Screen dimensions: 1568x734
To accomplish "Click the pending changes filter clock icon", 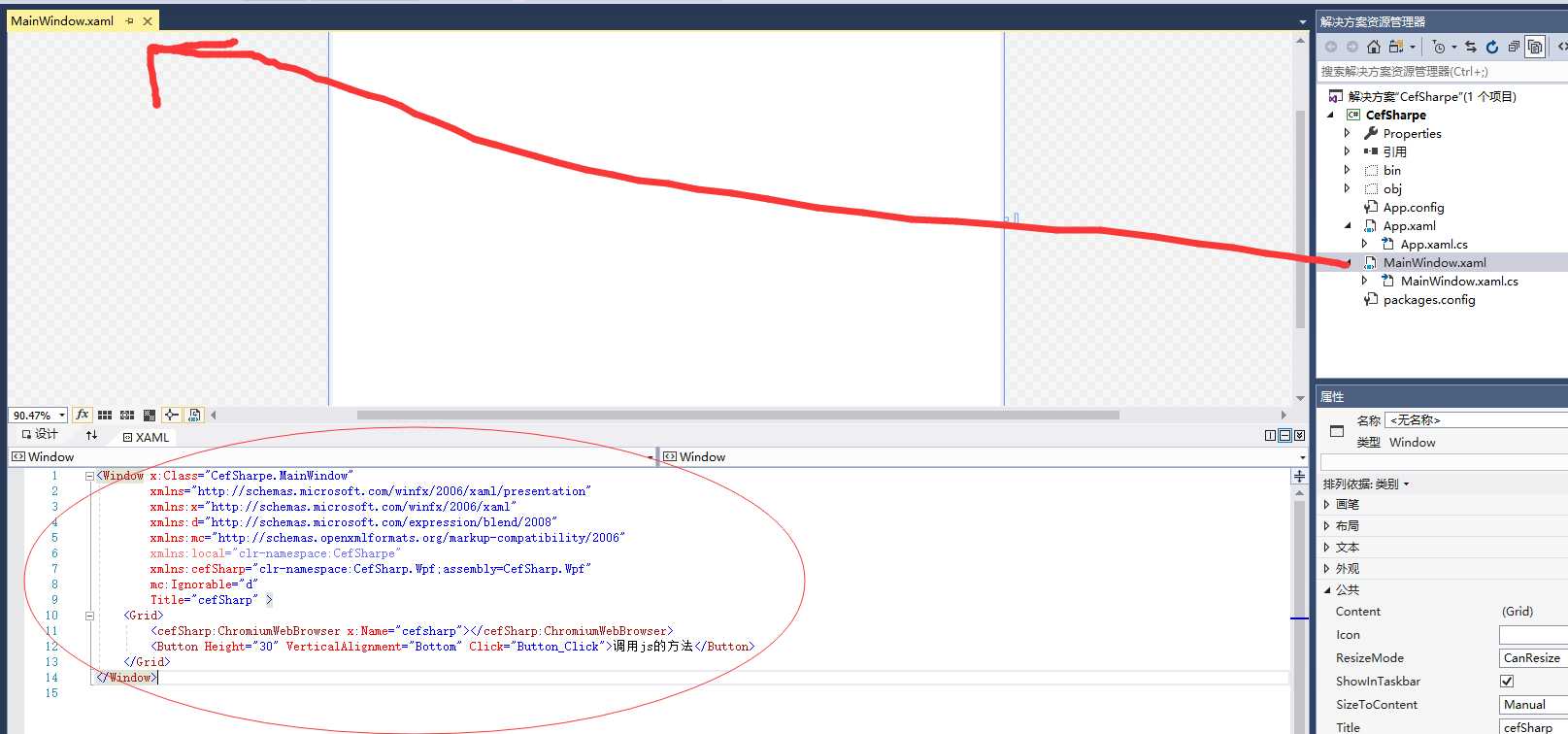I will [x=1439, y=47].
